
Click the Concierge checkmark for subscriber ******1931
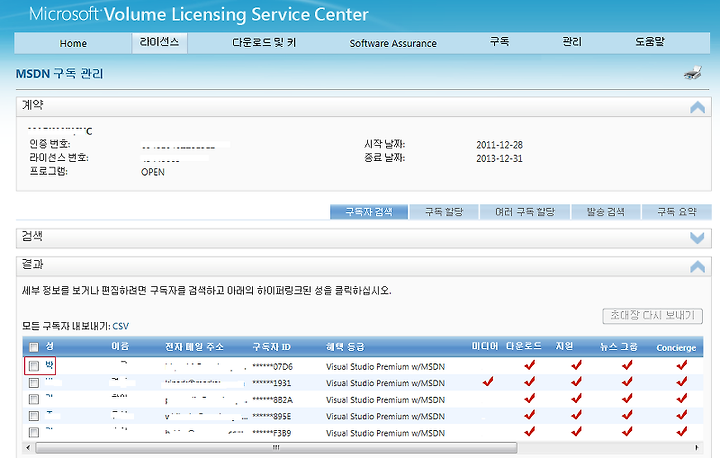[x=682, y=381]
